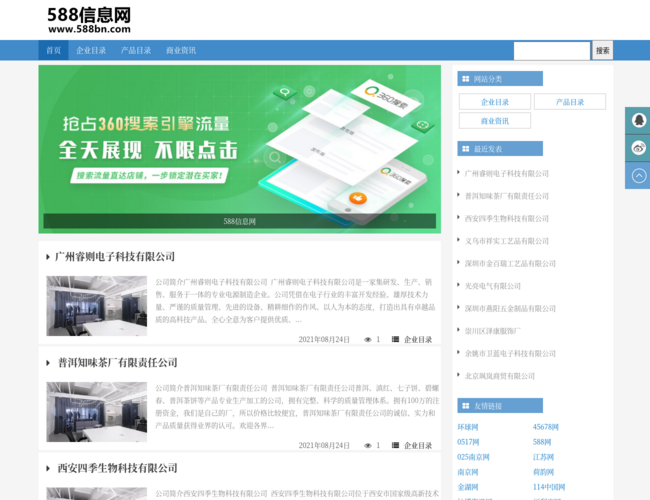Go to 首页 in navigation bar
Image resolution: width=650 pixels, height=500 pixels.
click(53, 51)
